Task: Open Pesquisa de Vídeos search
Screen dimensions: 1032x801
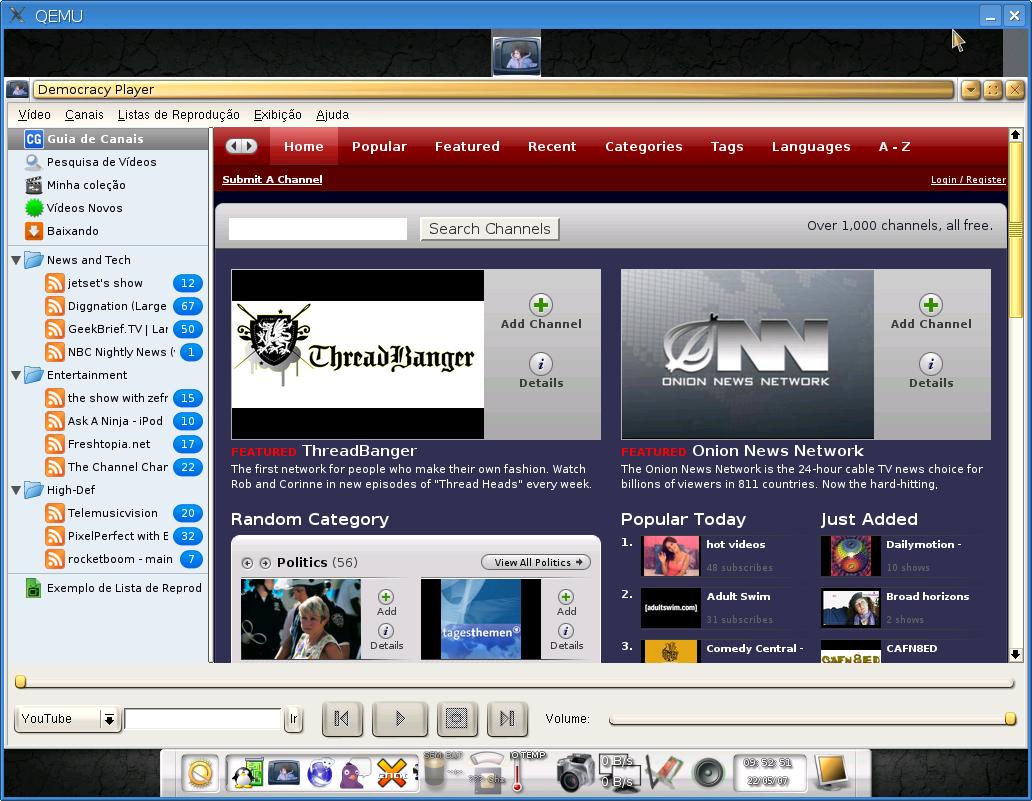Action: [x=109, y=162]
